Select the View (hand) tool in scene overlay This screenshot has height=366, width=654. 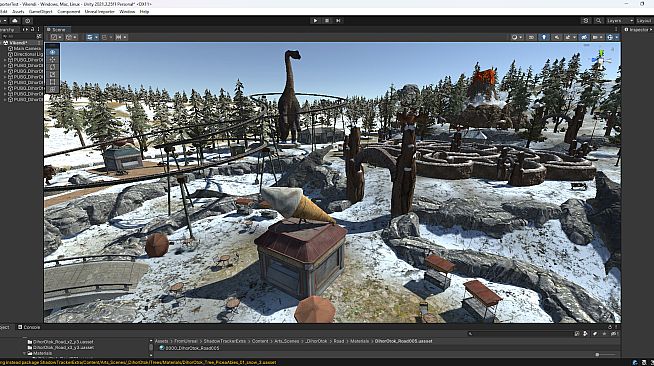(x=53, y=52)
